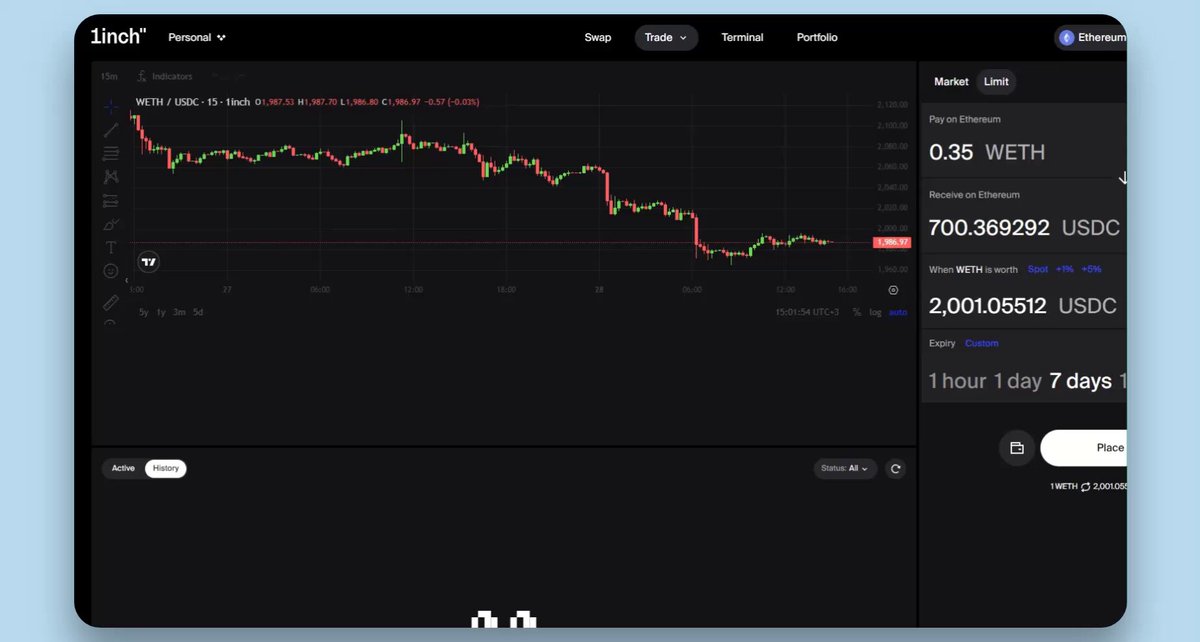This screenshot has height=642, width=1200.
Task: Select 1 day expiry
Action: pyautogui.click(x=1017, y=381)
